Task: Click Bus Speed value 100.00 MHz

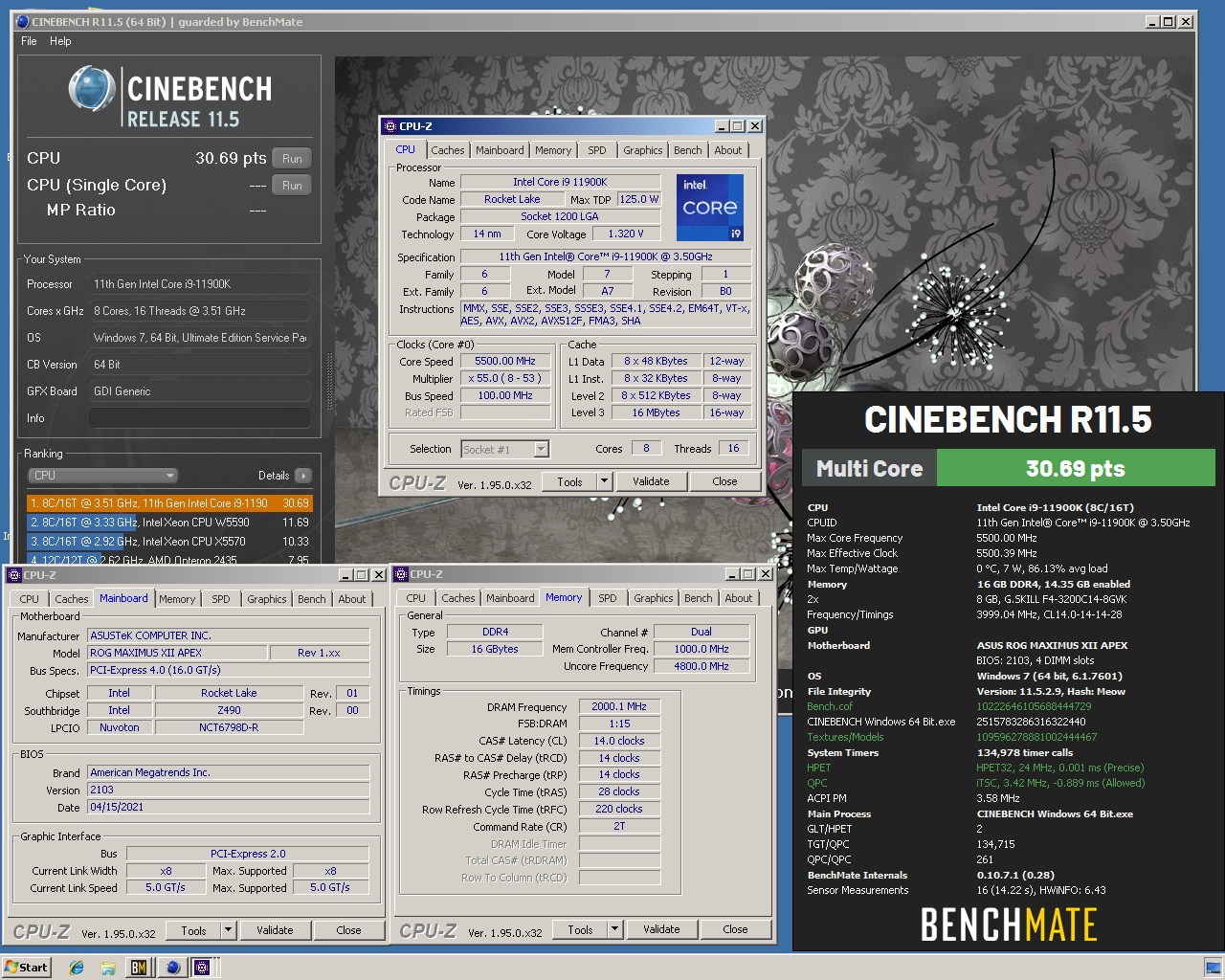Action: [x=505, y=395]
